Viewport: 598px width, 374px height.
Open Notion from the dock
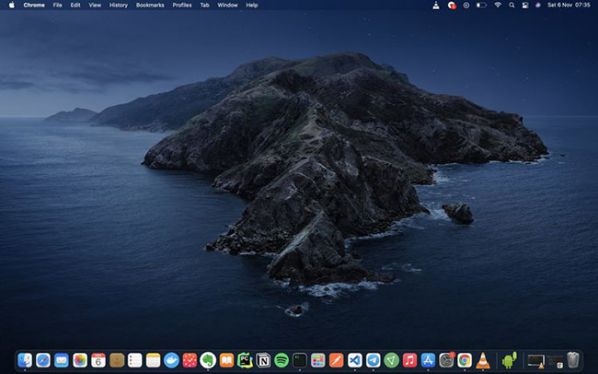pyautogui.click(x=263, y=360)
